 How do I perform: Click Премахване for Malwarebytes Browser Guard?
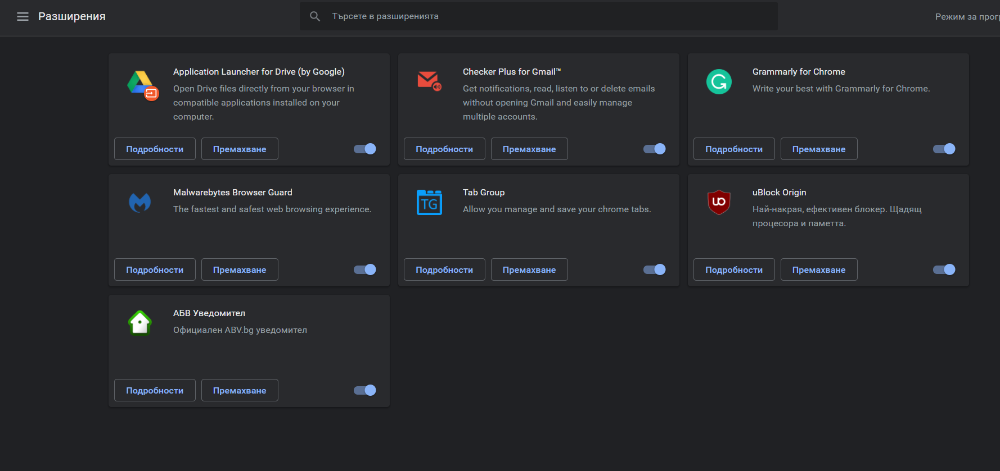(x=240, y=270)
